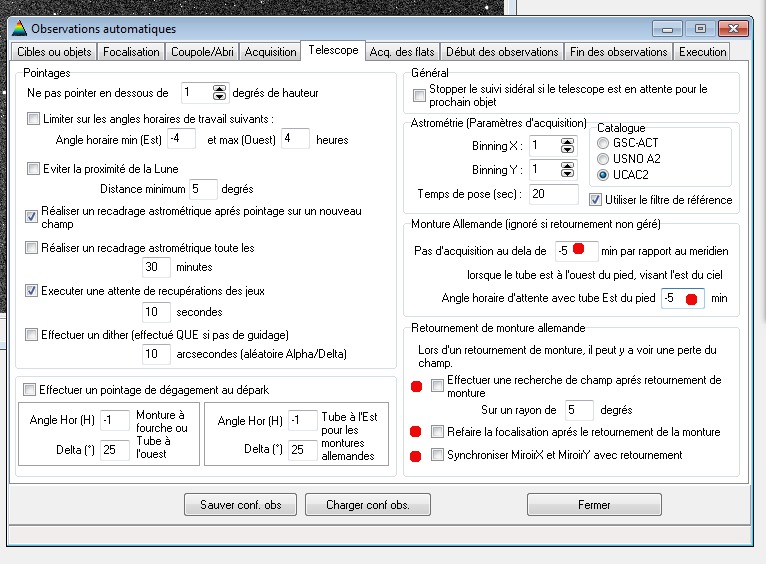
Task: Select the GSC-ACT catalogue
Action: (x=603, y=143)
